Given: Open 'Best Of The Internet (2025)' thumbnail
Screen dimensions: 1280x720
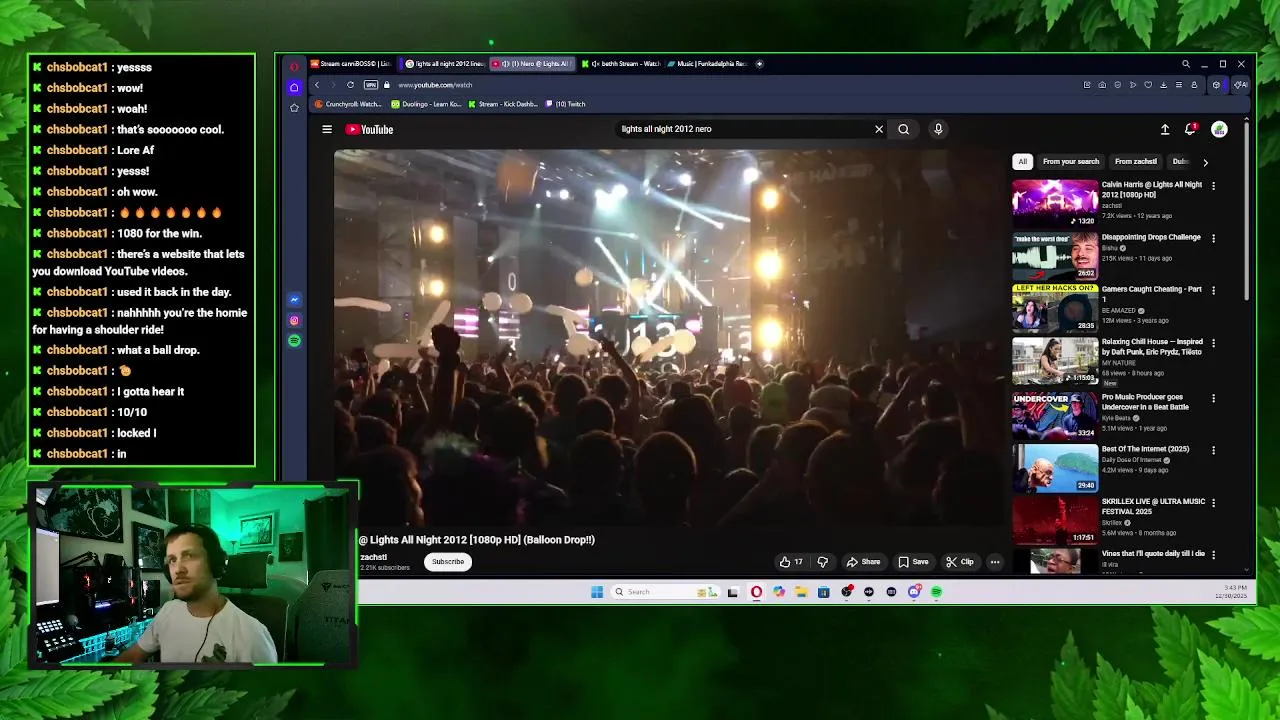Looking at the screenshot, I should (x=1055, y=467).
